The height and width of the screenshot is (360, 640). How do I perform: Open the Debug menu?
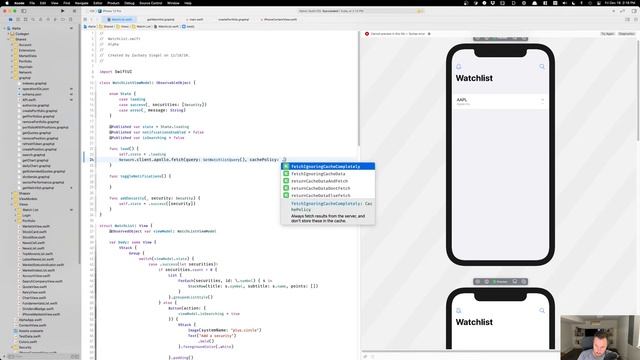pos(129,3)
